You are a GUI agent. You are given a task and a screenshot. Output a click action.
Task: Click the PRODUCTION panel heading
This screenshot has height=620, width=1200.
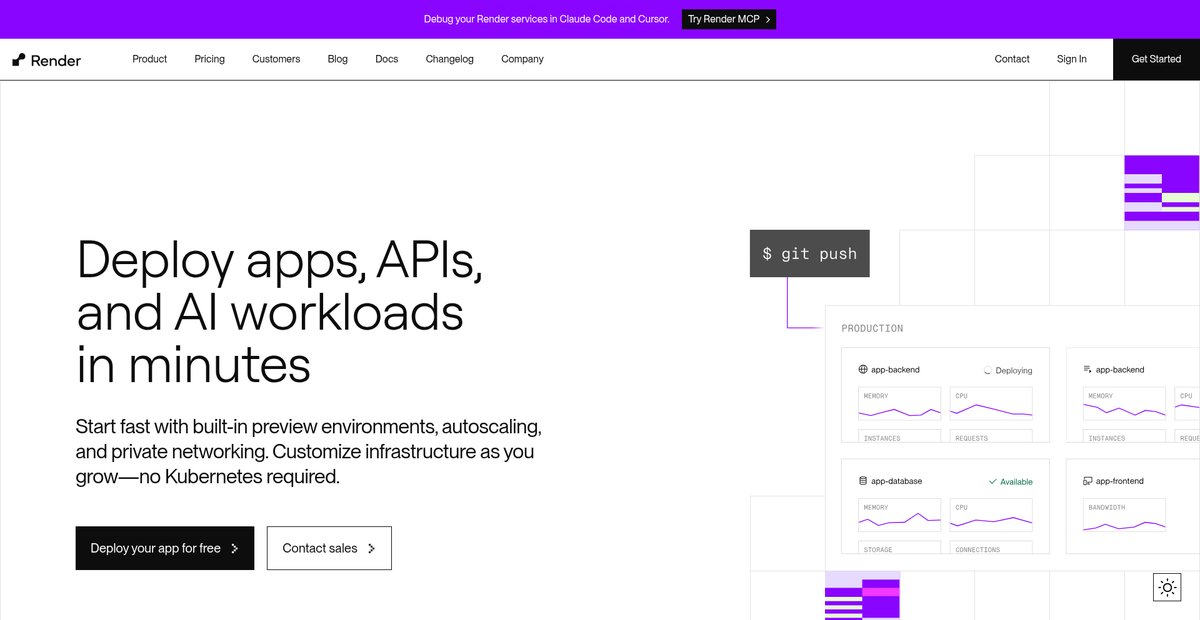[872, 328]
